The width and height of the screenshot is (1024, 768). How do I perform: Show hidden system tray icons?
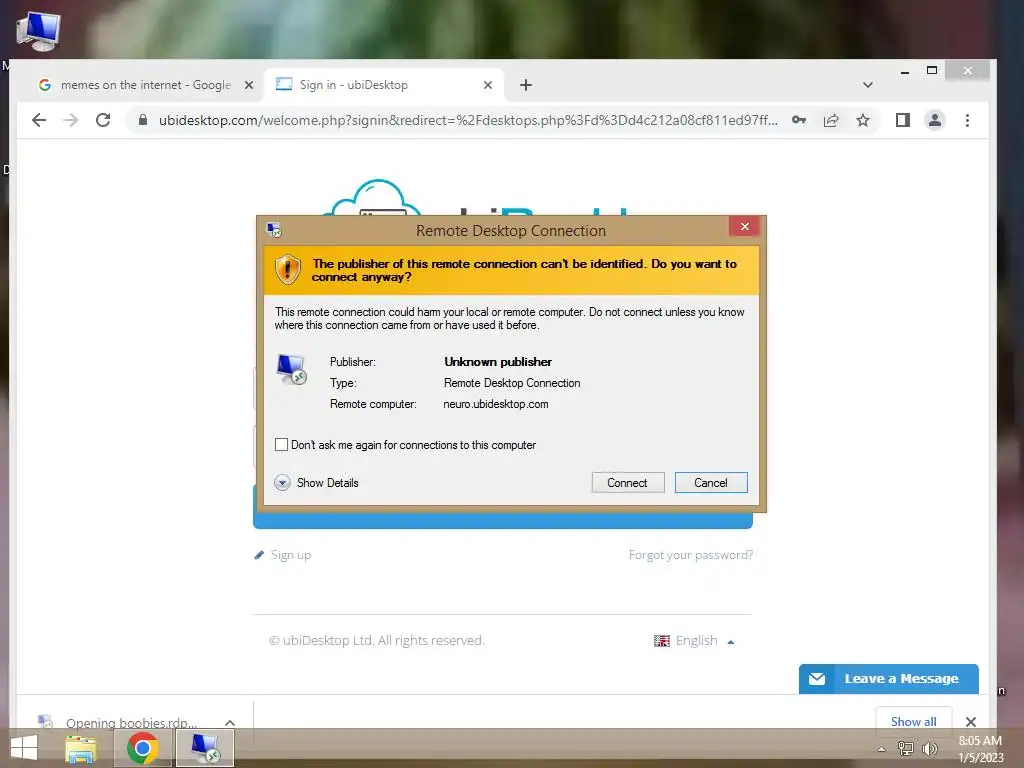click(881, 749)
